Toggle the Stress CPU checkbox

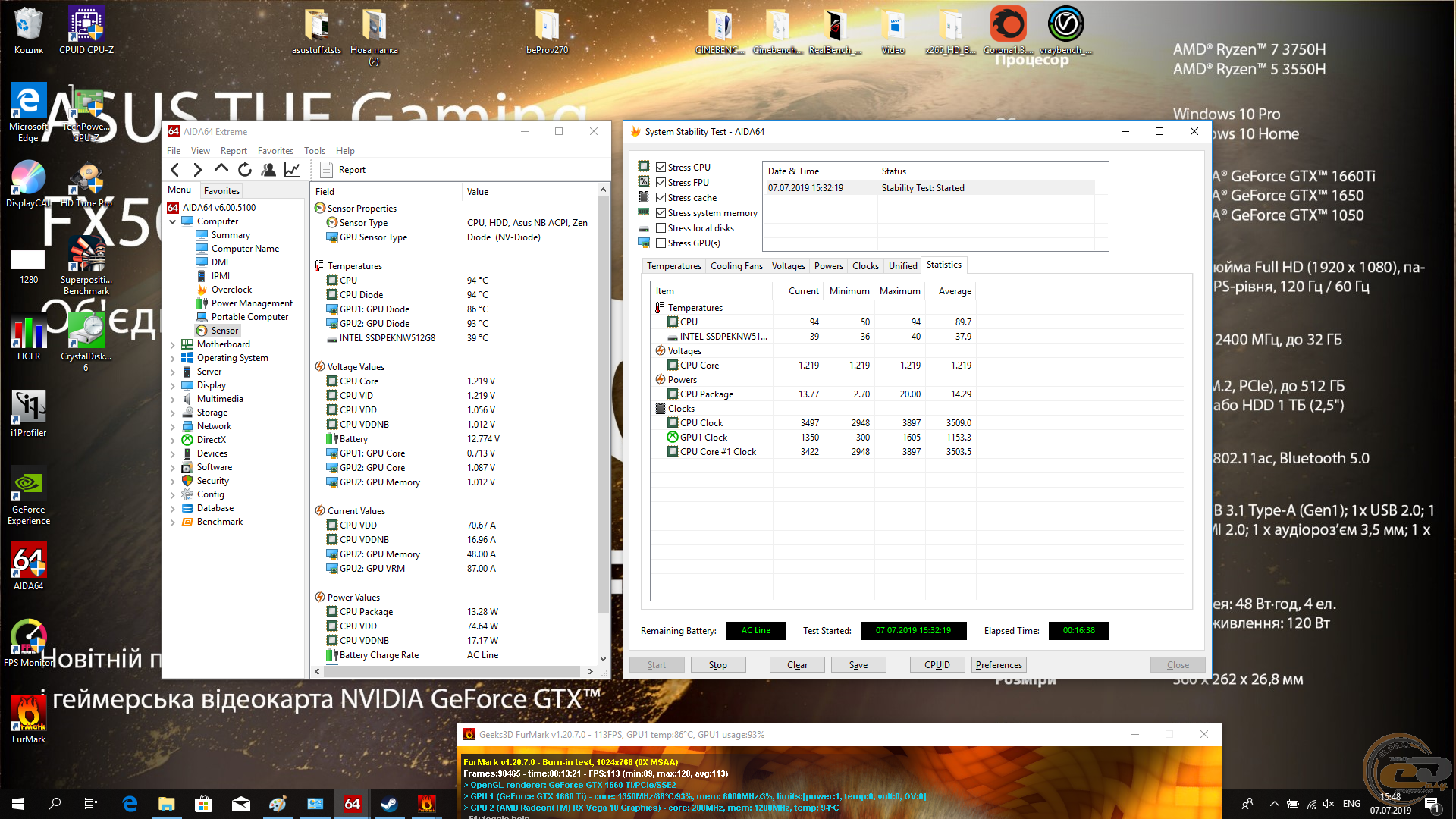coord(661,168)
